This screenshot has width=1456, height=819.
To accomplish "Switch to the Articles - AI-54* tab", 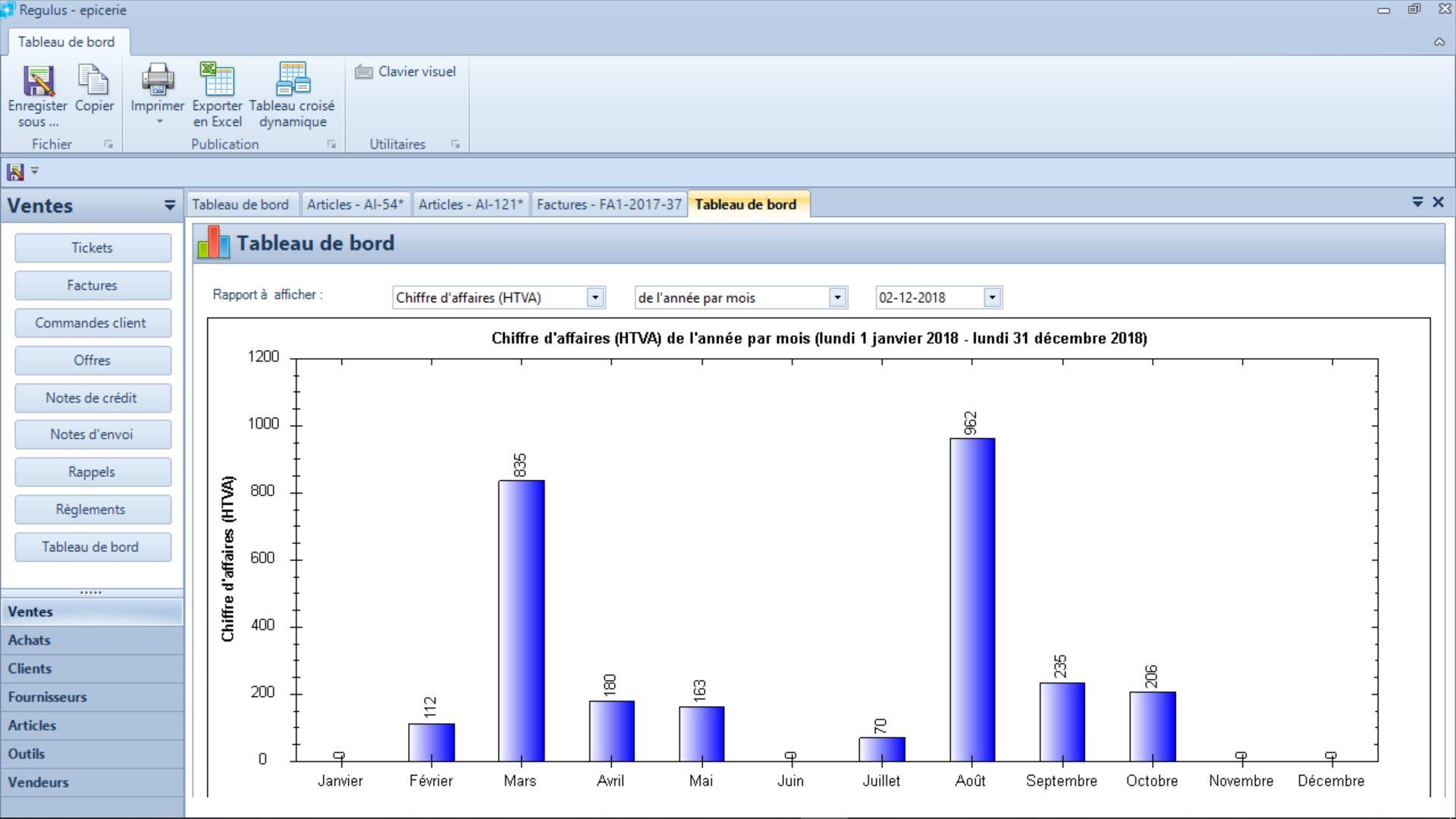I will pos(356,204).
